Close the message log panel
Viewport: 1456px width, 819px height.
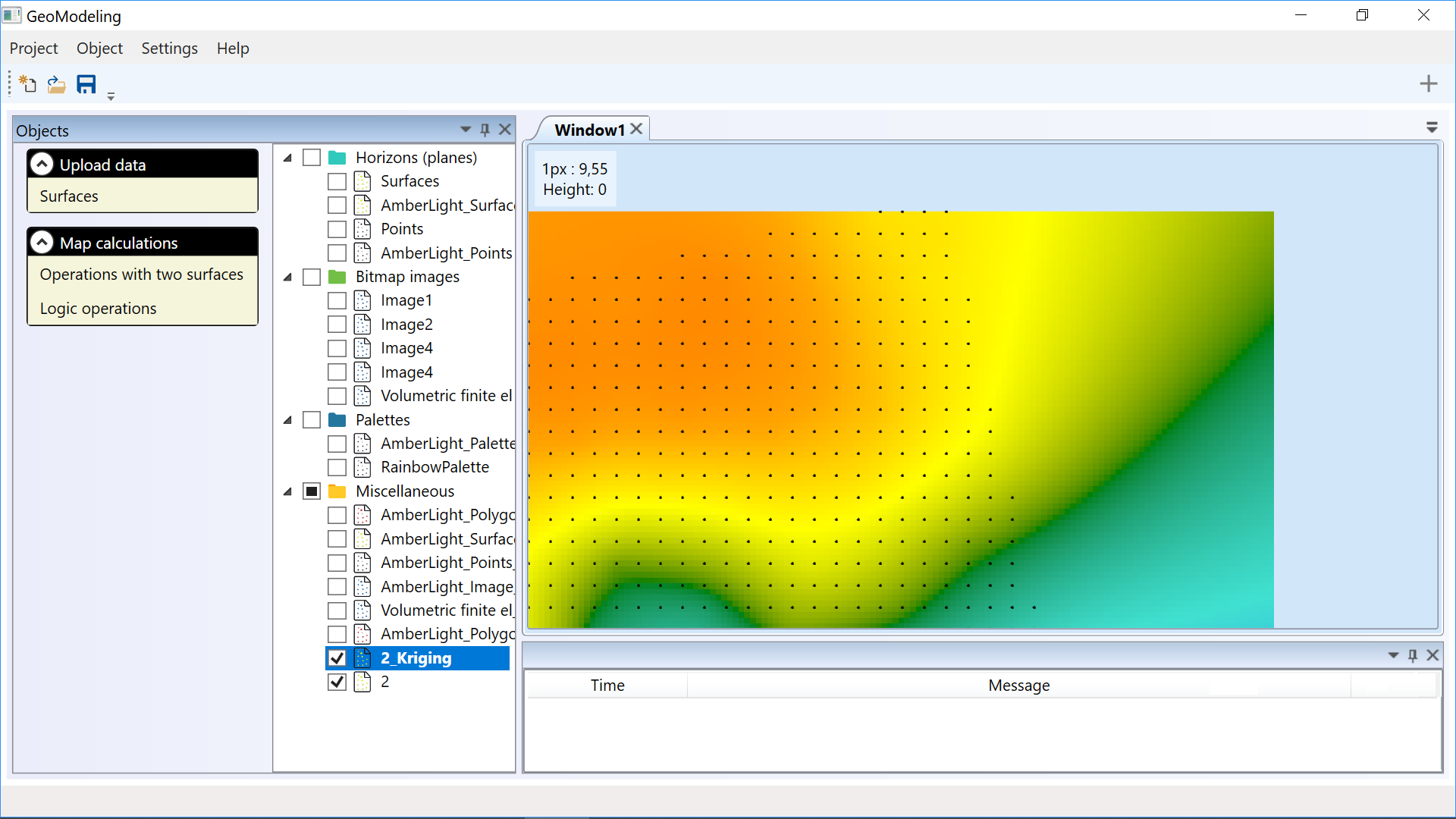click(1432, 655)
